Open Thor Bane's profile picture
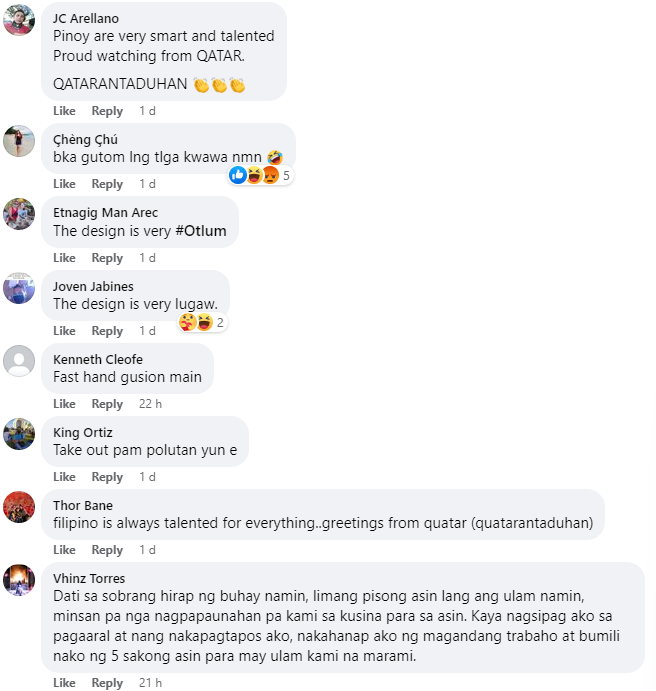Image resolution: width=656 pixels, height=691 pixels. [x=20, y=506]
